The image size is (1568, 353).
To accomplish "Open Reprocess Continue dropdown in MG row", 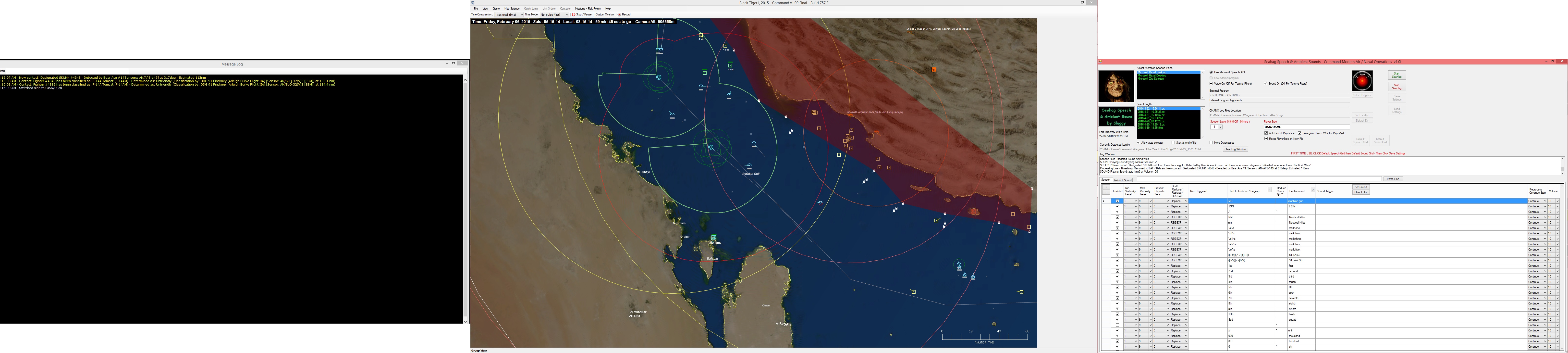I will pyautogui.click(x=1545, y=201).
